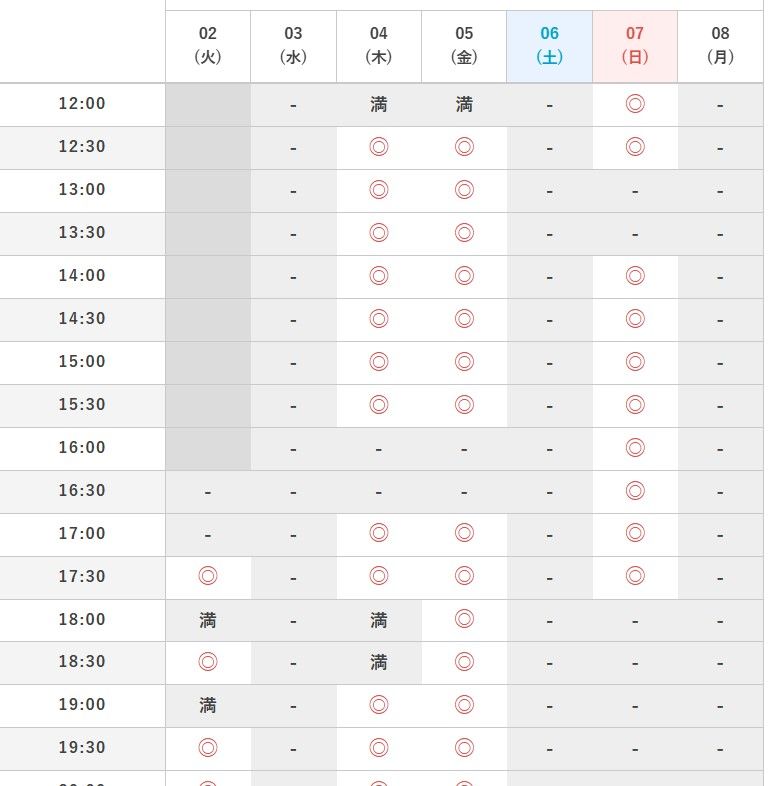Reserve the 14:30 slot on Thursday 04
The height and width of the screenshot is (786, 769).
(x=378, y=319)
